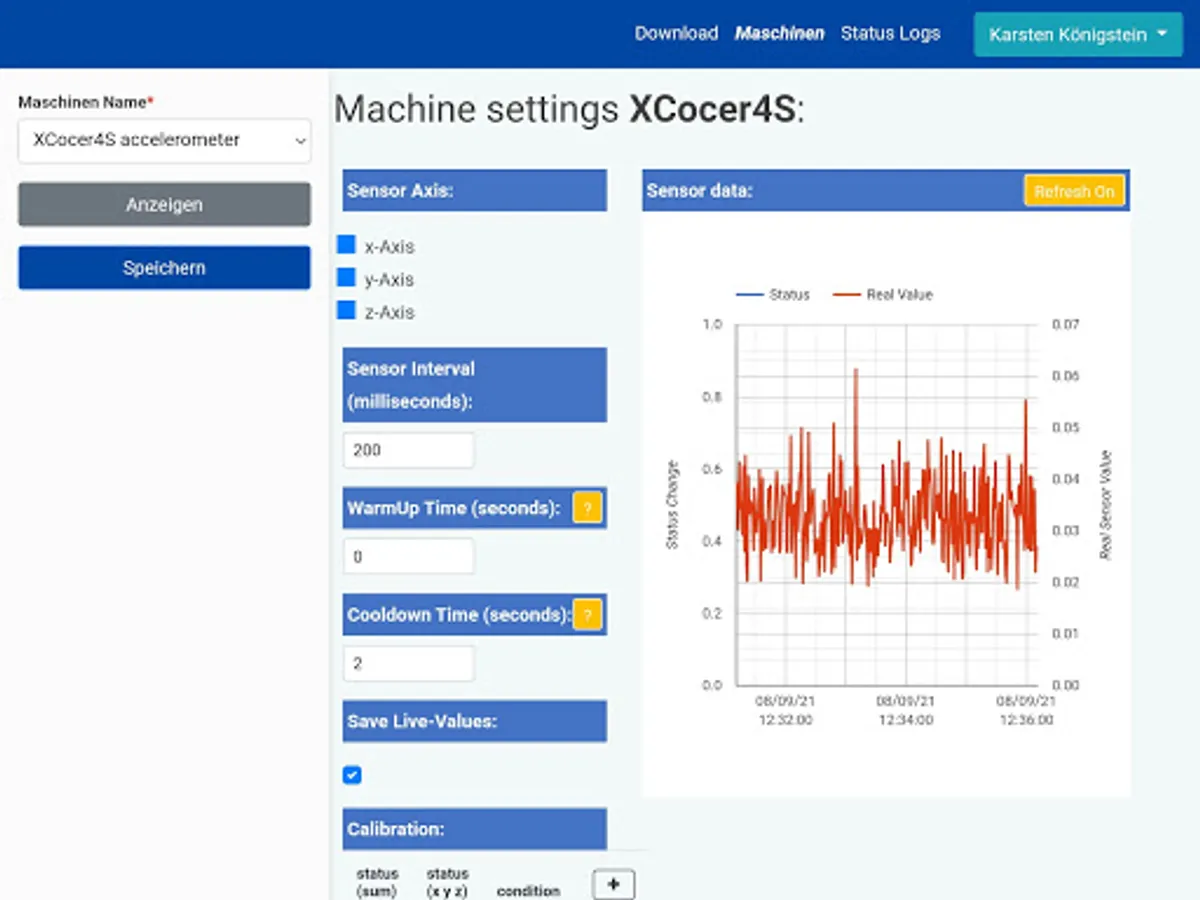This screenshot has width=1200, height=900.
Task: Focus the WarmUp Time input field
Action: coord(408,557)
